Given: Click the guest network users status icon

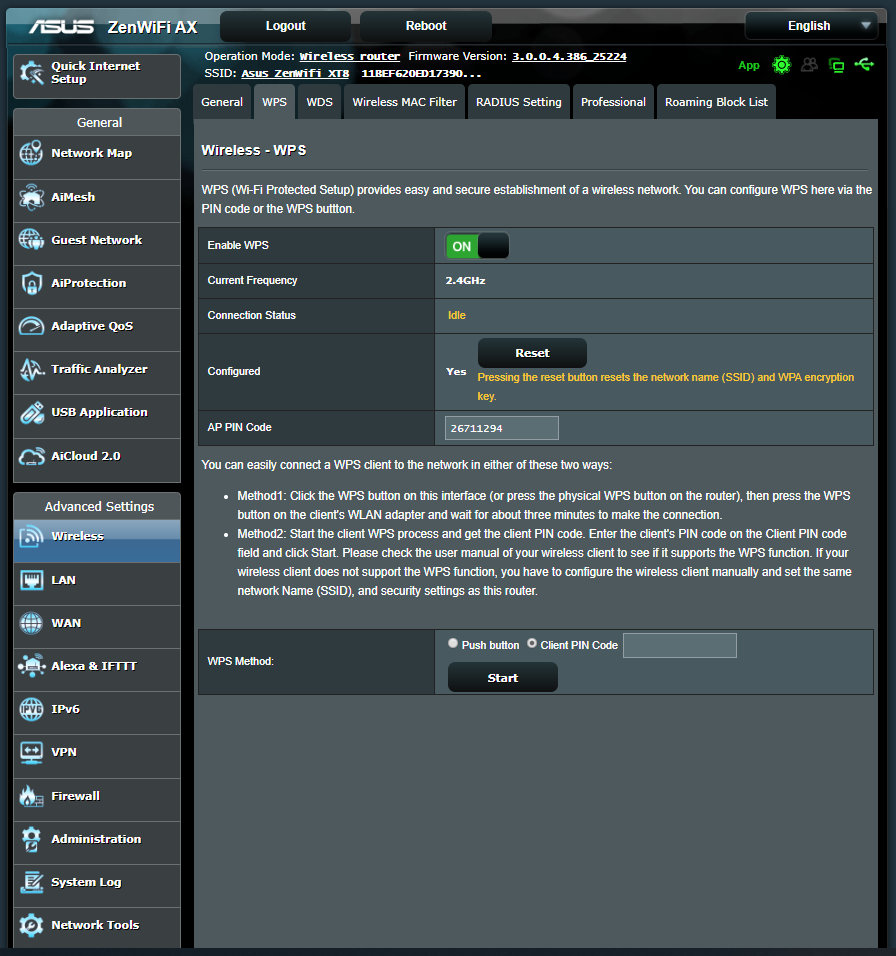Looking at the screenshot, I should pos(809,65).
